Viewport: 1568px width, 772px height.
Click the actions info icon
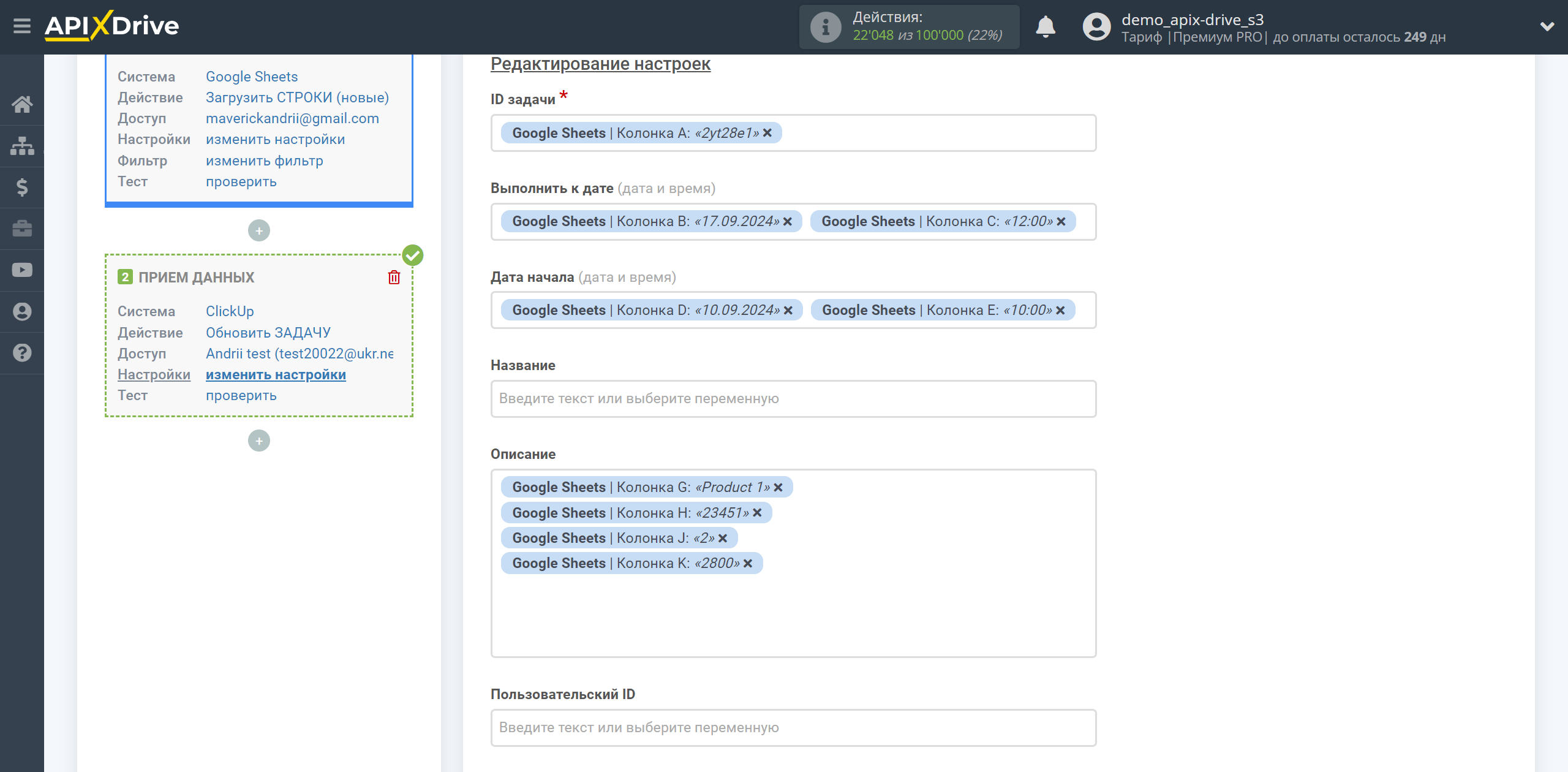(826, 27)
